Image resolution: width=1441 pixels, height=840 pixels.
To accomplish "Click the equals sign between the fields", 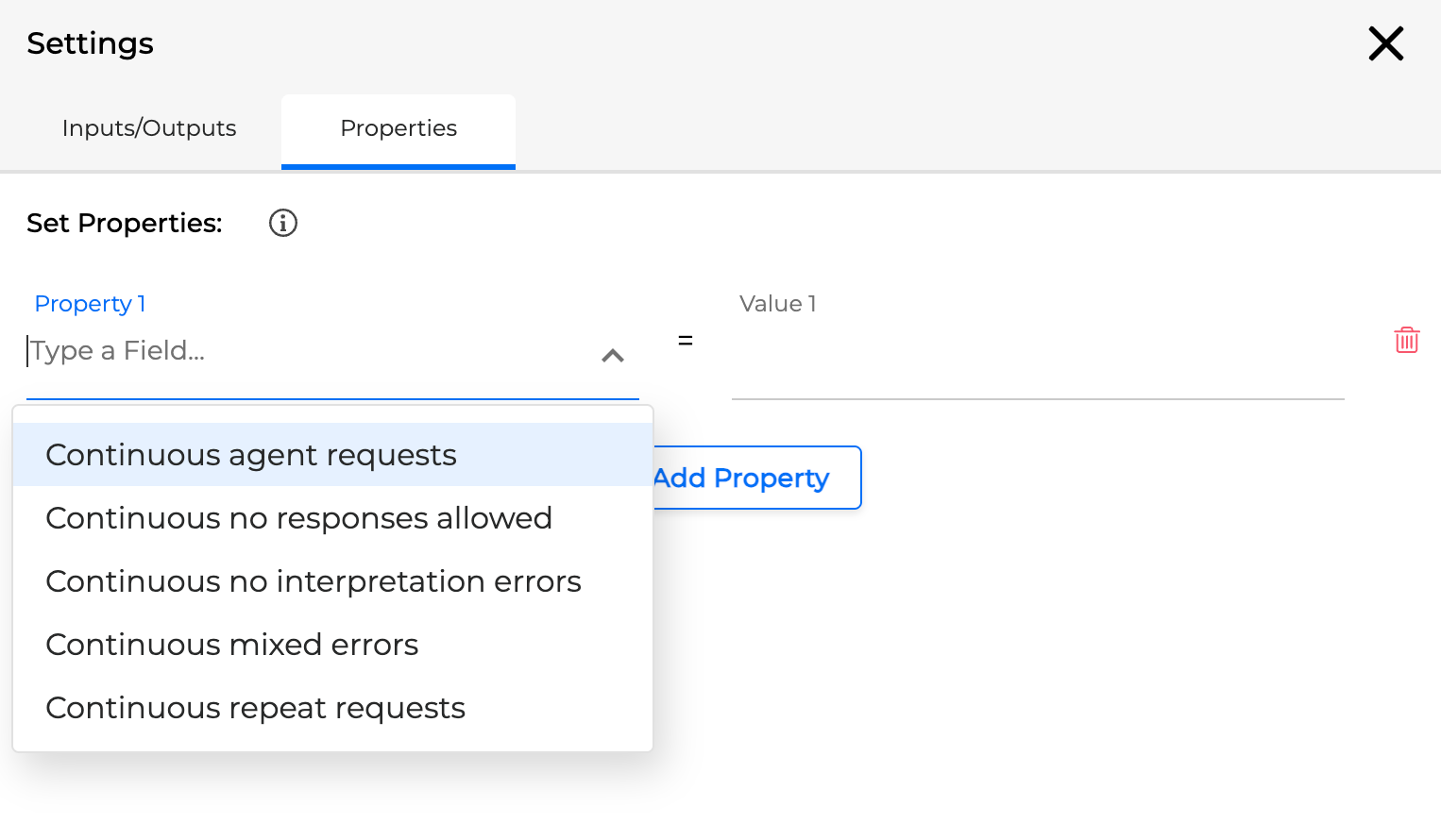I will (685, 342).
